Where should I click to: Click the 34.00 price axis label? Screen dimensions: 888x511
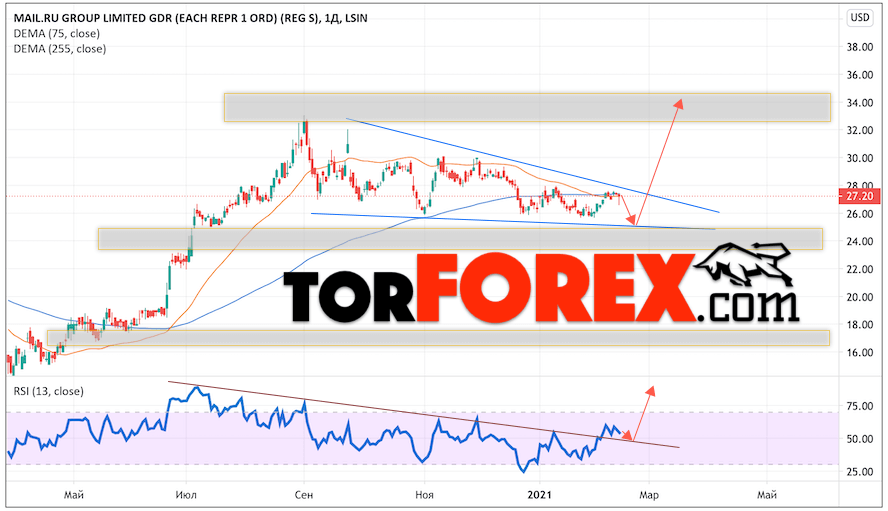point(859,103)
